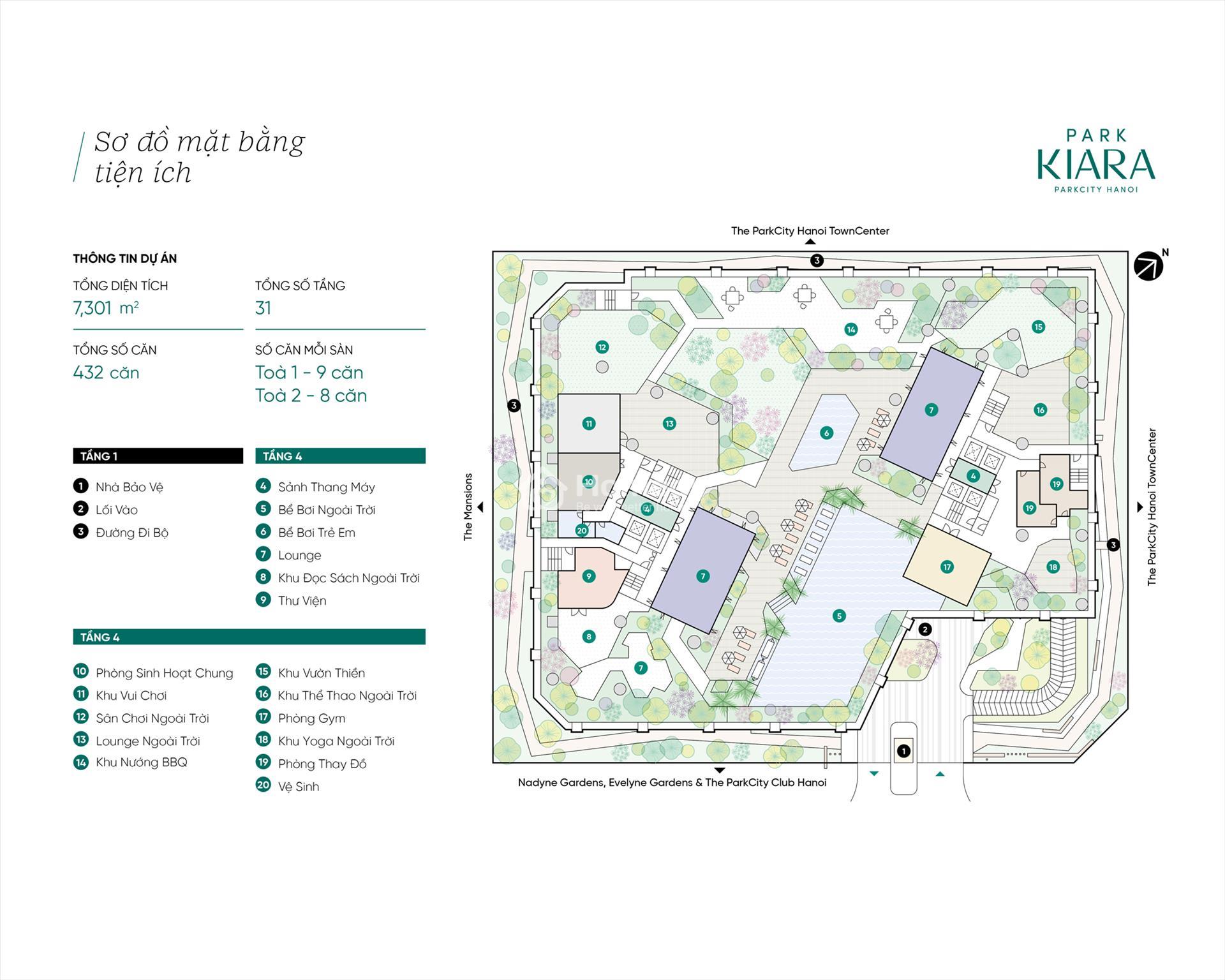Image resolution: width=1225 pixels, height=980 pixels.
Task: Click the Toà 2 - 8 căn text
Action: (x=311, y=396)
